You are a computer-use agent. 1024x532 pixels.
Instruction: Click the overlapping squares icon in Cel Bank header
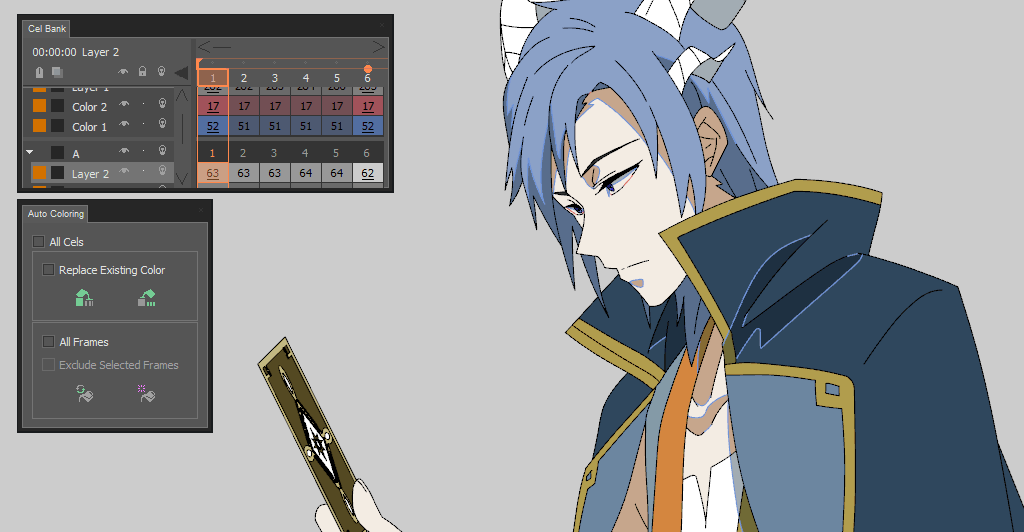(x=57, y=72)
